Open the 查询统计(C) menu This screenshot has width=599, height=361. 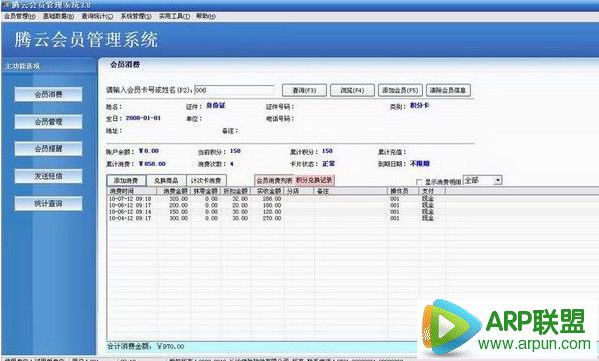coord(97,16)
